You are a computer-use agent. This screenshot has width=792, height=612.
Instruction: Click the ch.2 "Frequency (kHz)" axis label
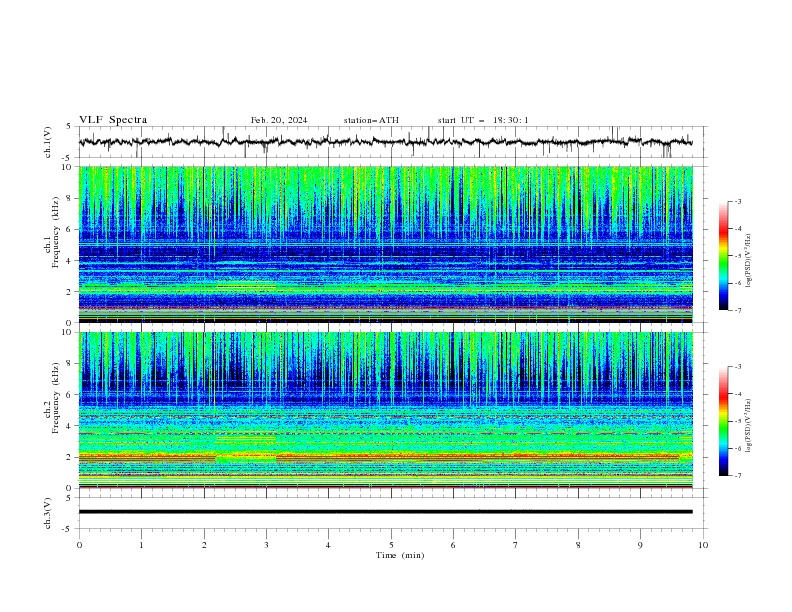(56, 398)
